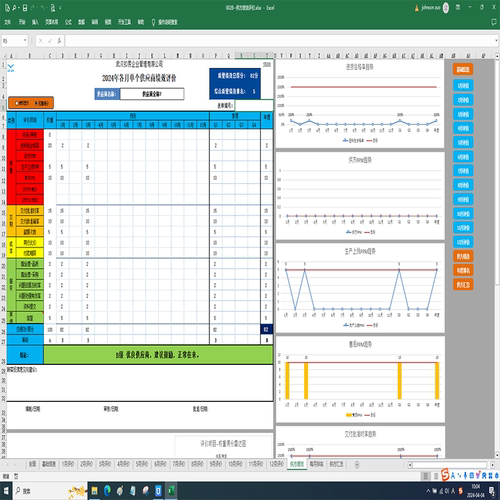This screenshot has width=500, height=500.
Task: Switch to the 1月评价 sheet tab
Action: 68,464
